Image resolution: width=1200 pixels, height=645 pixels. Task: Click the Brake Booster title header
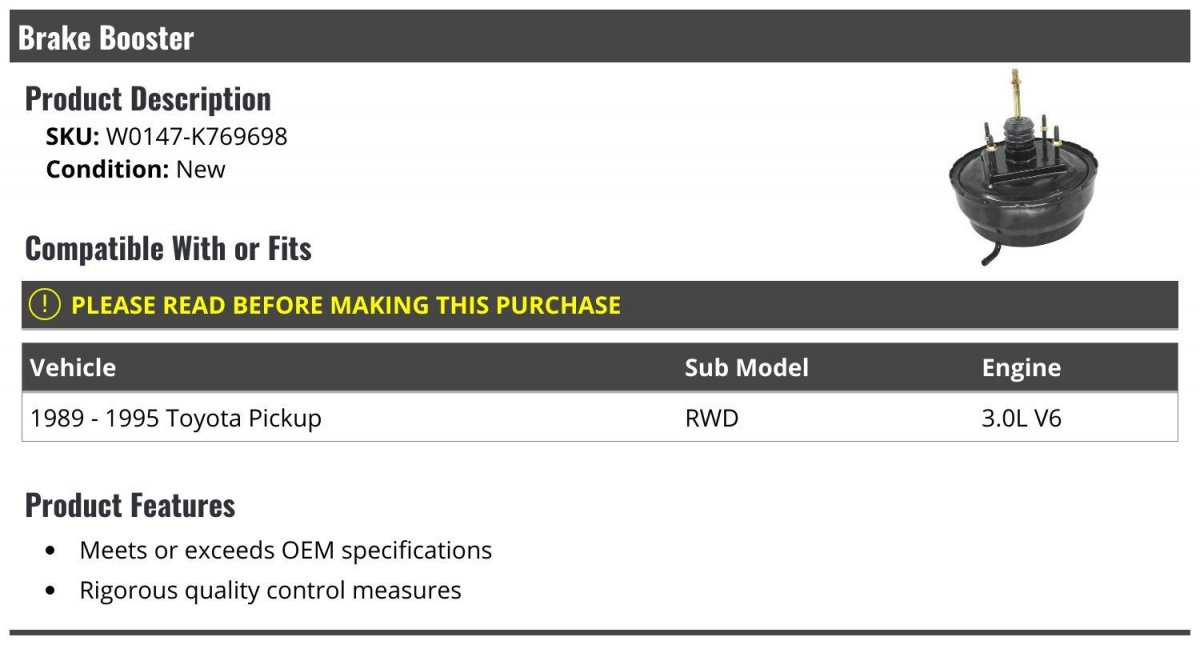pyautogui.click(x=106, y=38)
